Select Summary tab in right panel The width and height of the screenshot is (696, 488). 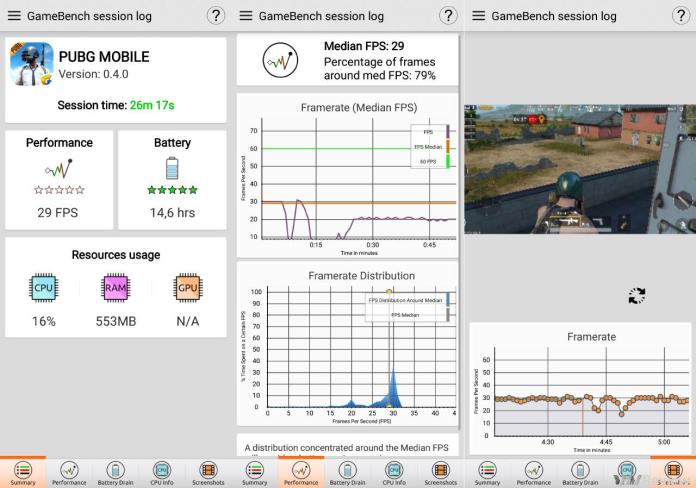coord(487,473)
